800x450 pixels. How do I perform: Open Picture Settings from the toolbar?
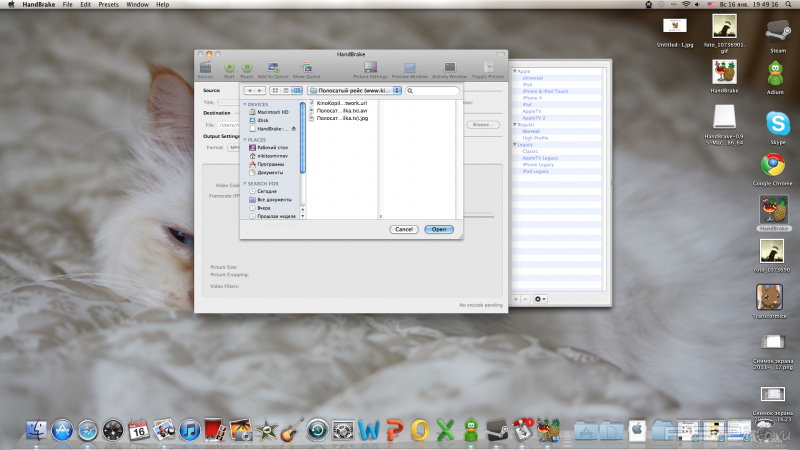click(370, 68)
